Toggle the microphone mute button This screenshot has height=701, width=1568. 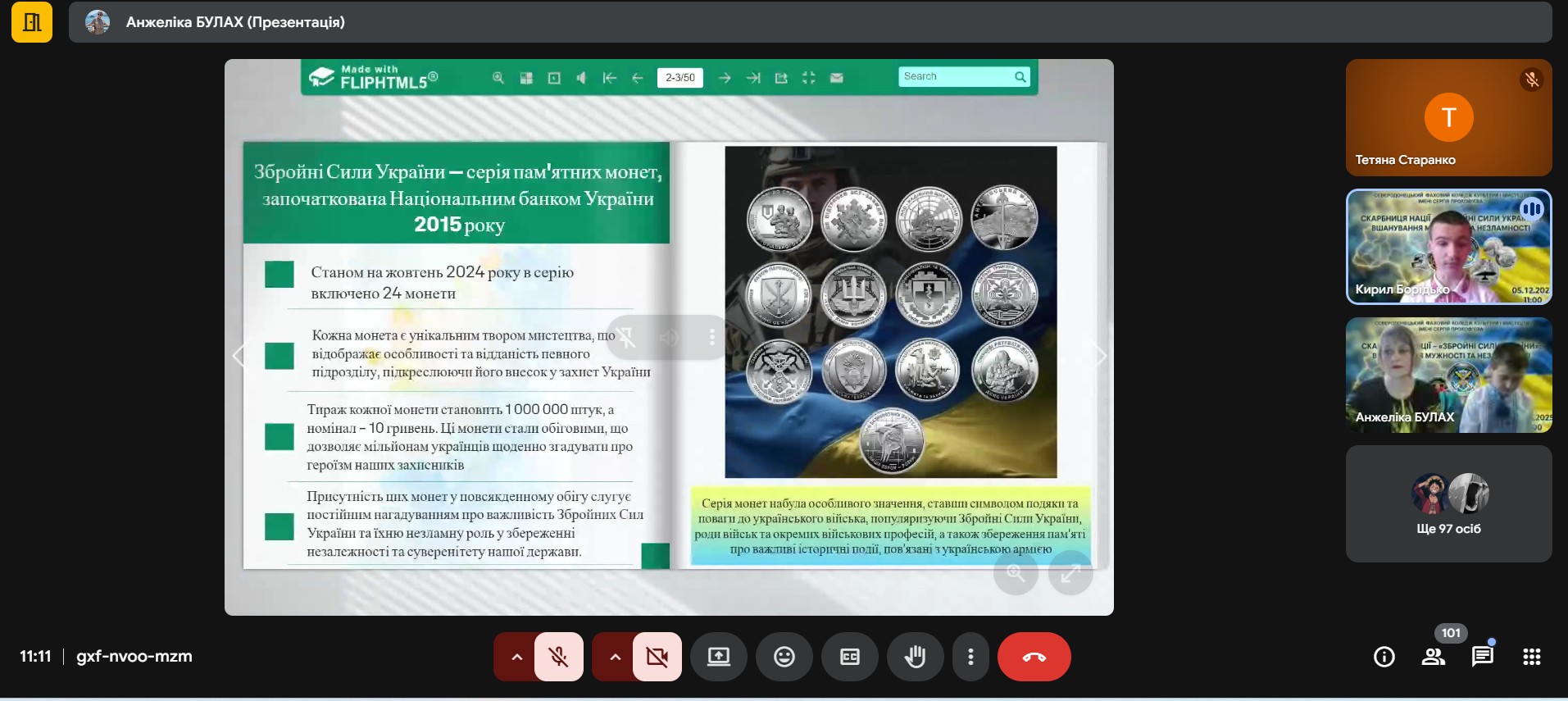click(559, 657)
